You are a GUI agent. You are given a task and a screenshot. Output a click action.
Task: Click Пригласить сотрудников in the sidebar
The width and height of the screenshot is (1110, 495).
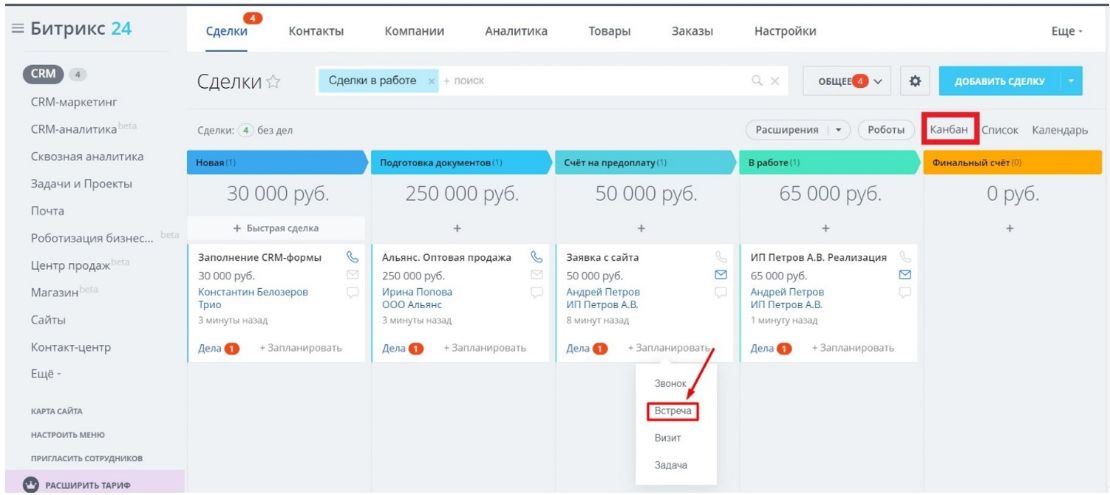[86, 457]
